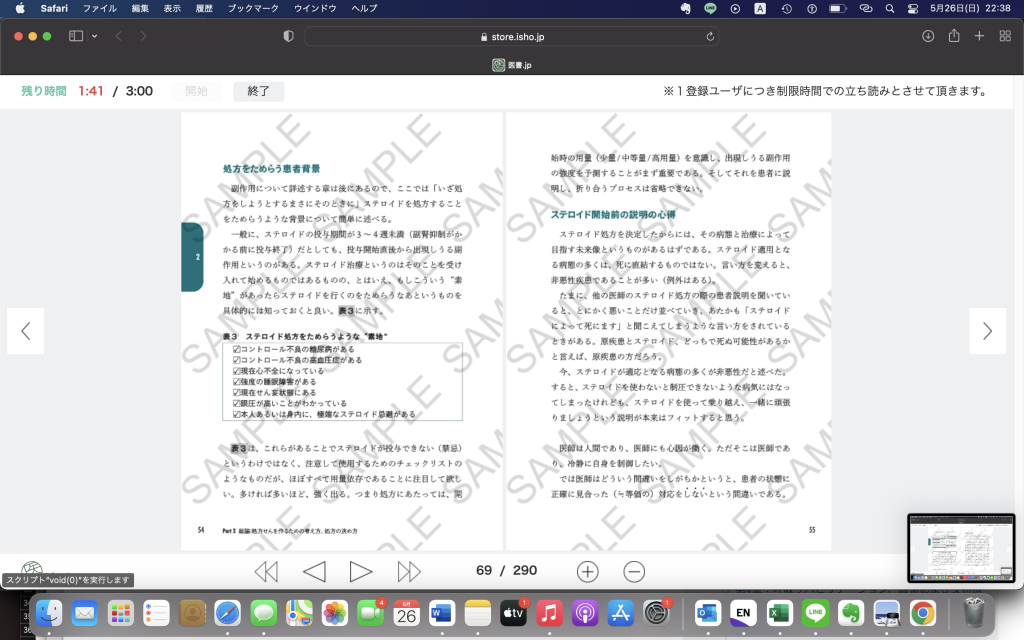Zoom out with the minus circle icon
This screenshot has width=1024, height=640.
(x=634, y=571)
